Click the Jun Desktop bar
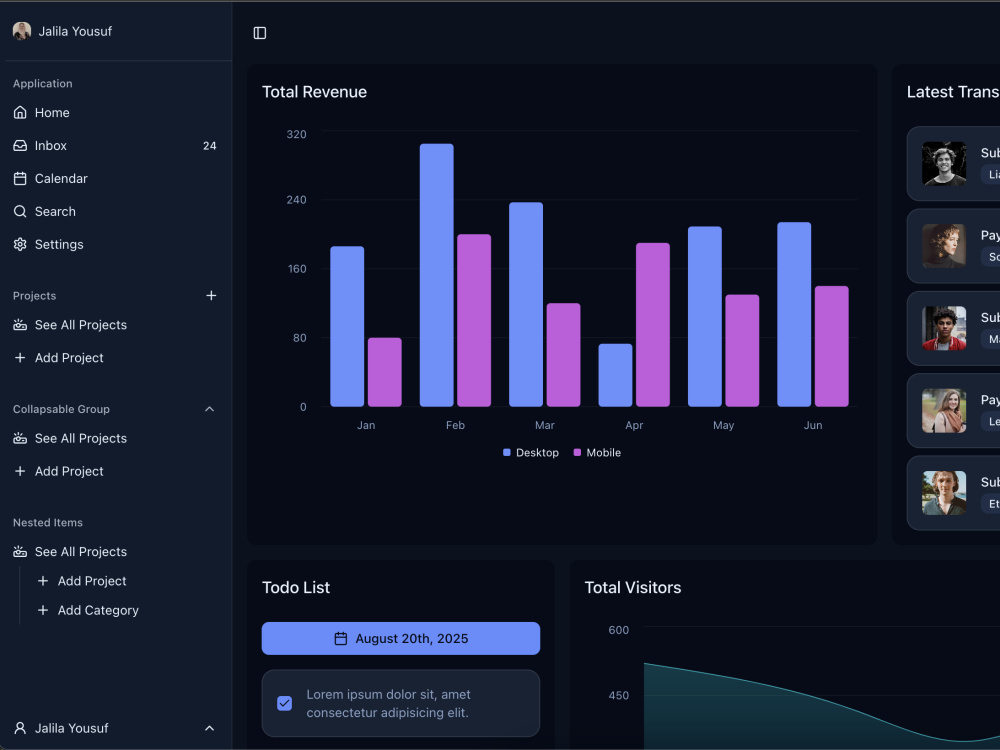1000x750 pixels. pyautogui.click(x=794, y=314)
